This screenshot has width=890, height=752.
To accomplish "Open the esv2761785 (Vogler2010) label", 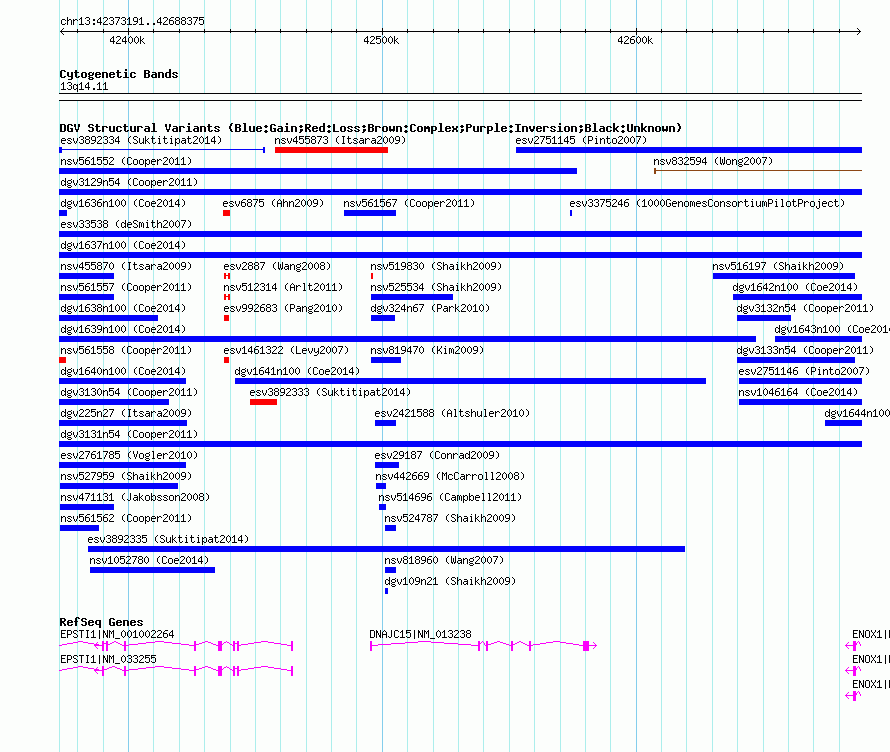I will pyautogui.click(x=129, y=455).
